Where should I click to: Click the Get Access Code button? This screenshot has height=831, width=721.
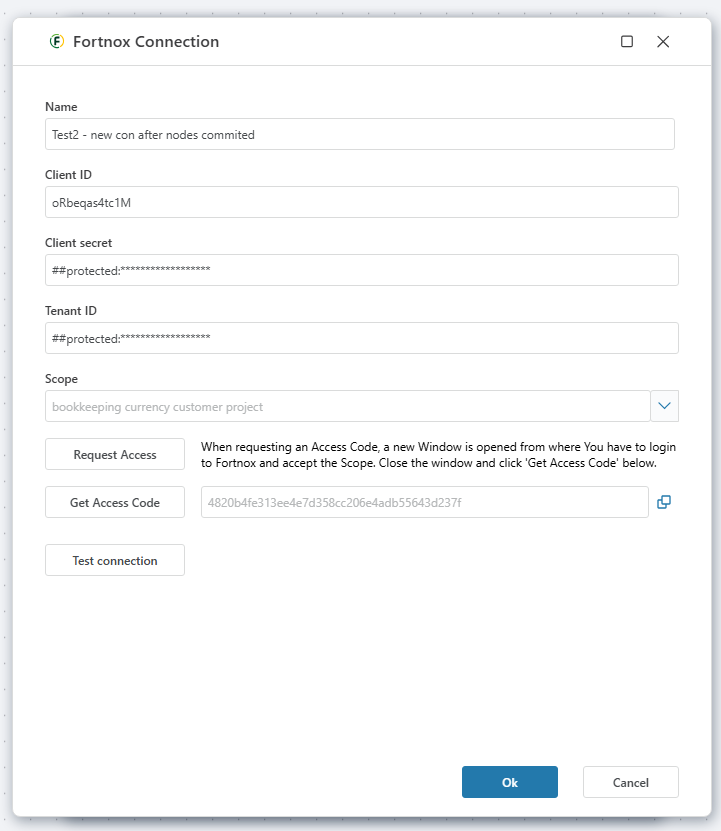coord(115,502)
